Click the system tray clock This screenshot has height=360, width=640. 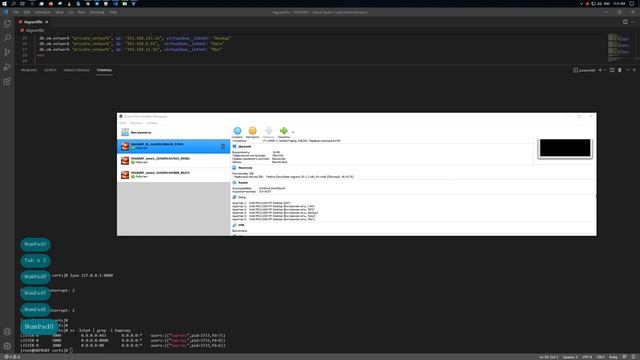click(619, 3)
